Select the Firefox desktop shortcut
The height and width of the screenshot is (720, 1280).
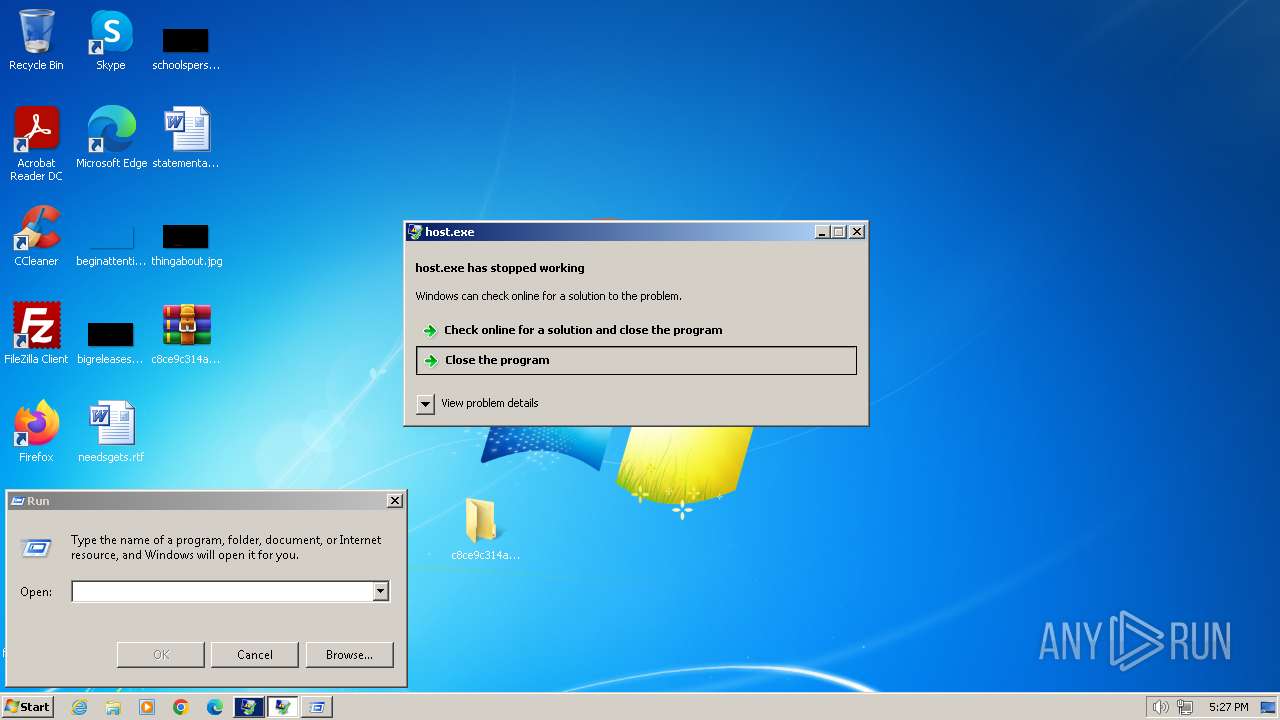(x=37, y=431)
